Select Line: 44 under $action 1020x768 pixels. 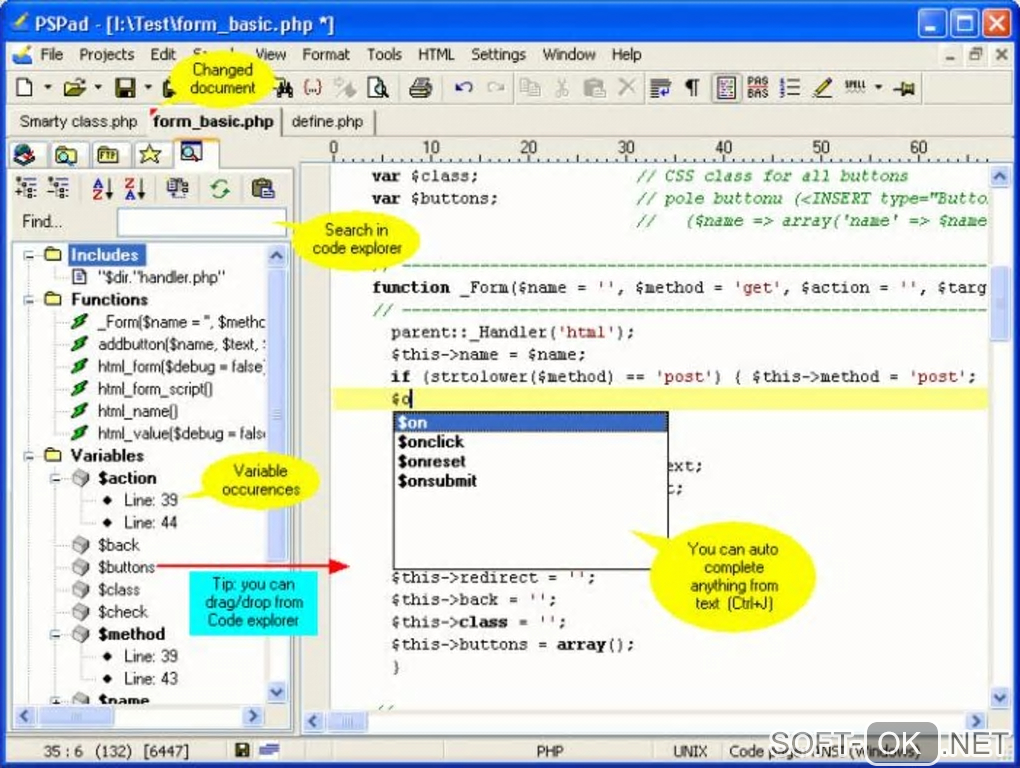150,523
